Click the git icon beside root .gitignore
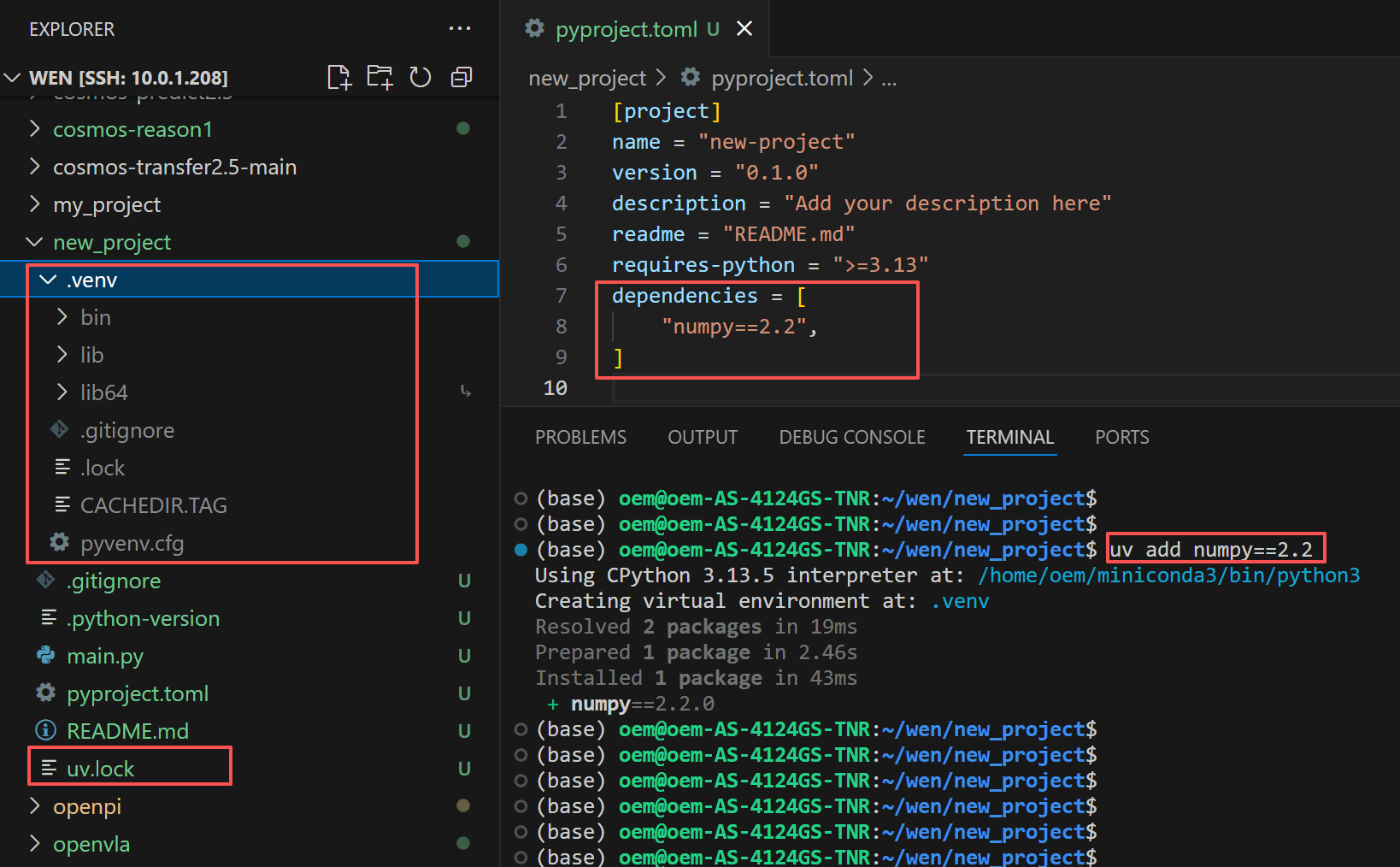 pos(46,580)
